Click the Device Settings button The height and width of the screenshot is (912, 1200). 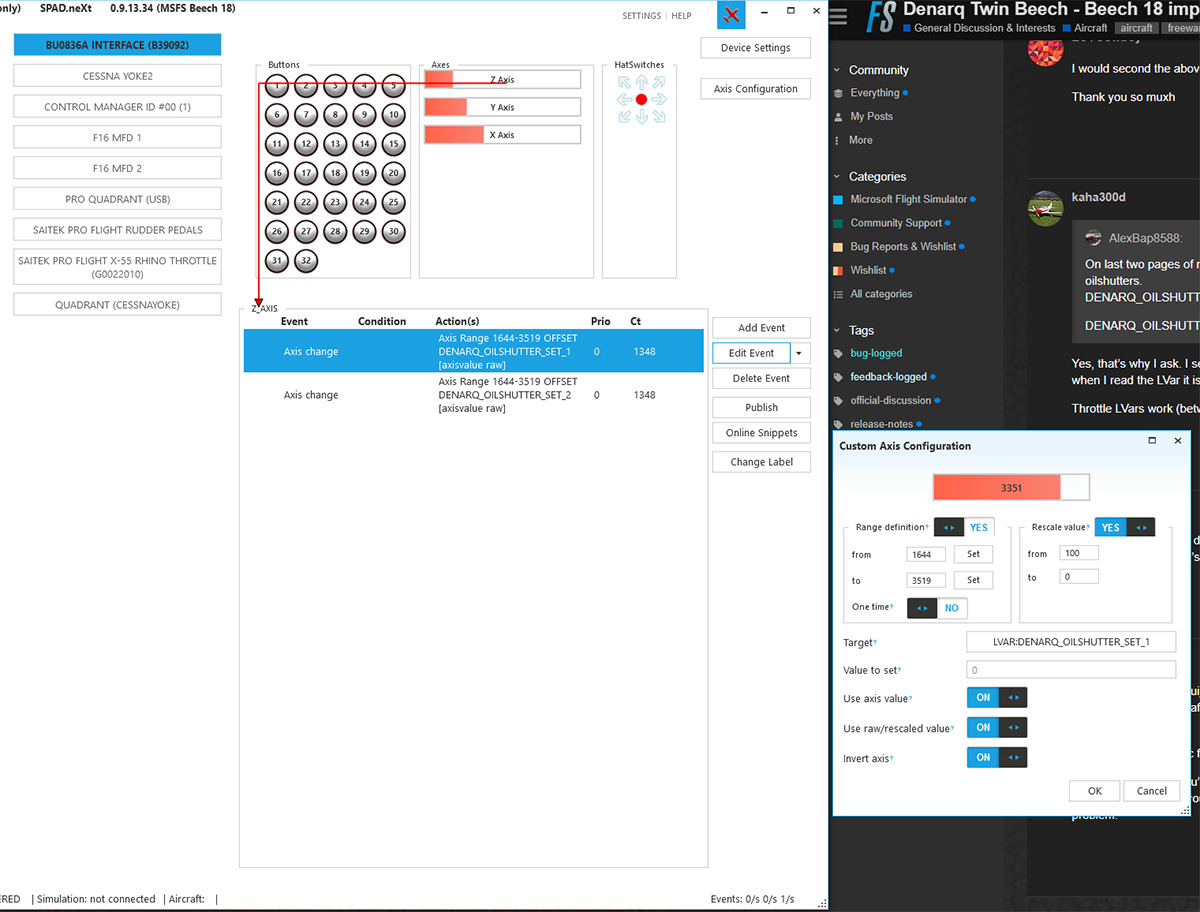point(756,47)
